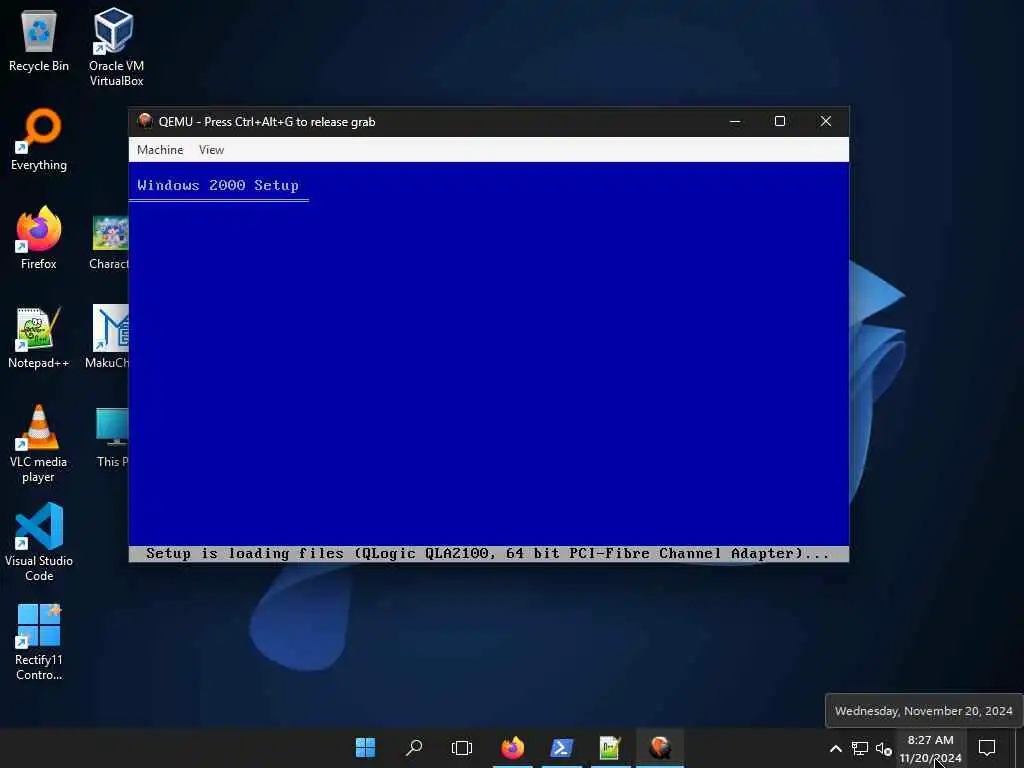Viewport: 1024px width, 768px height.
Task: Select the Recycle Bin desktop icon
Action: pyautogui.click(x=39, y=40)
